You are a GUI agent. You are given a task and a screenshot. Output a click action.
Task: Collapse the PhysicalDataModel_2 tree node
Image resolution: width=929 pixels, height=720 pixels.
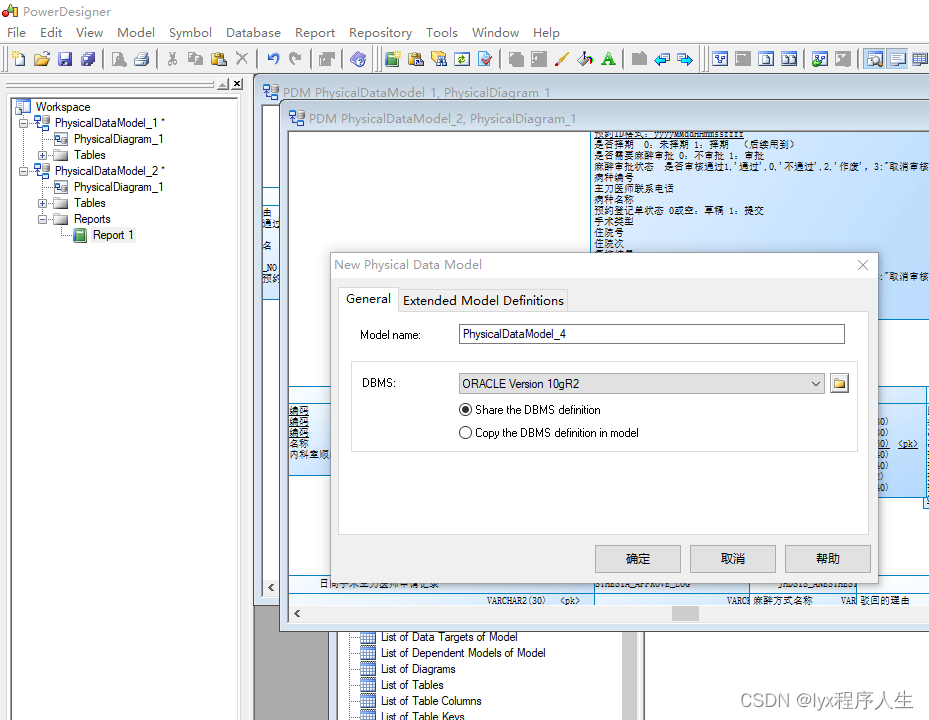click(x=23, y=171)
